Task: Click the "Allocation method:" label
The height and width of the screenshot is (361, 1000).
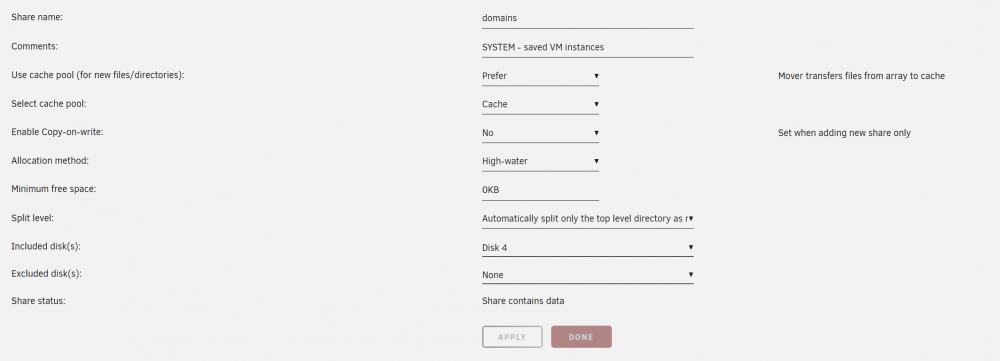Action: point(50,161)
